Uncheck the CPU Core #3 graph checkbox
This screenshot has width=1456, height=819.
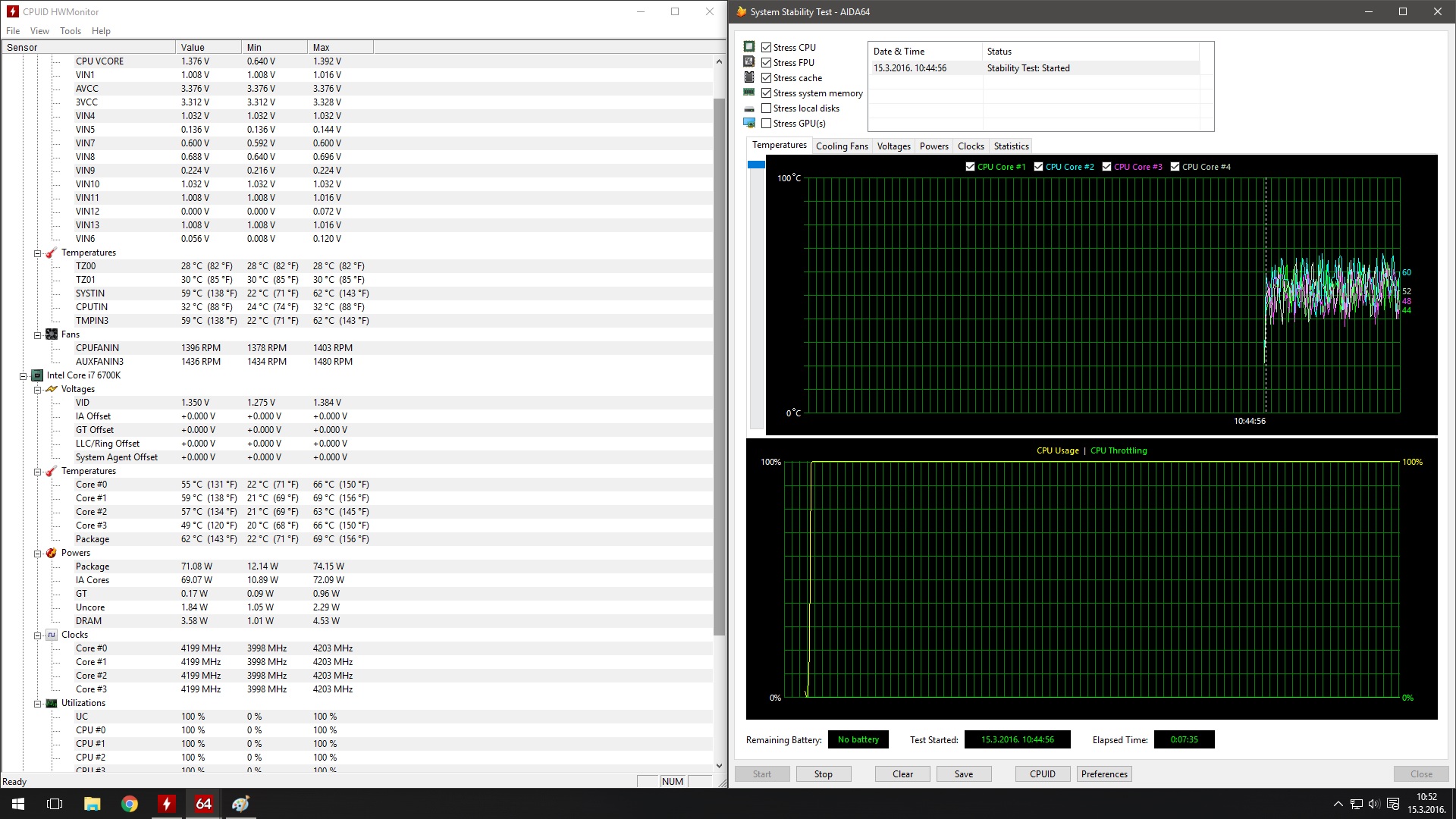[x=1106, y=167]
